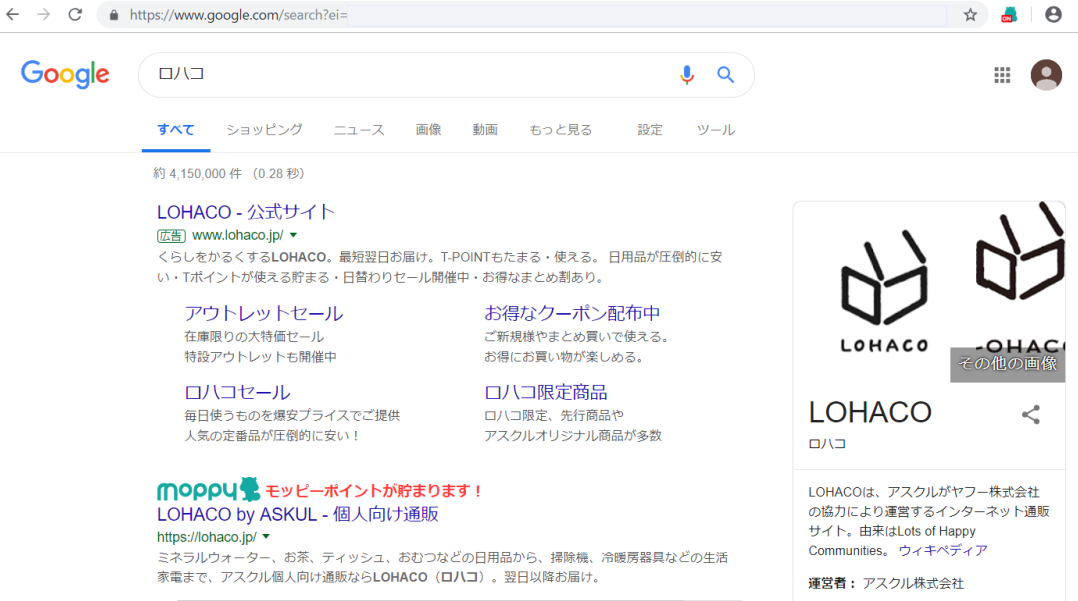
Task: Open the アウトレットセール sitelink
Action: 263,314
